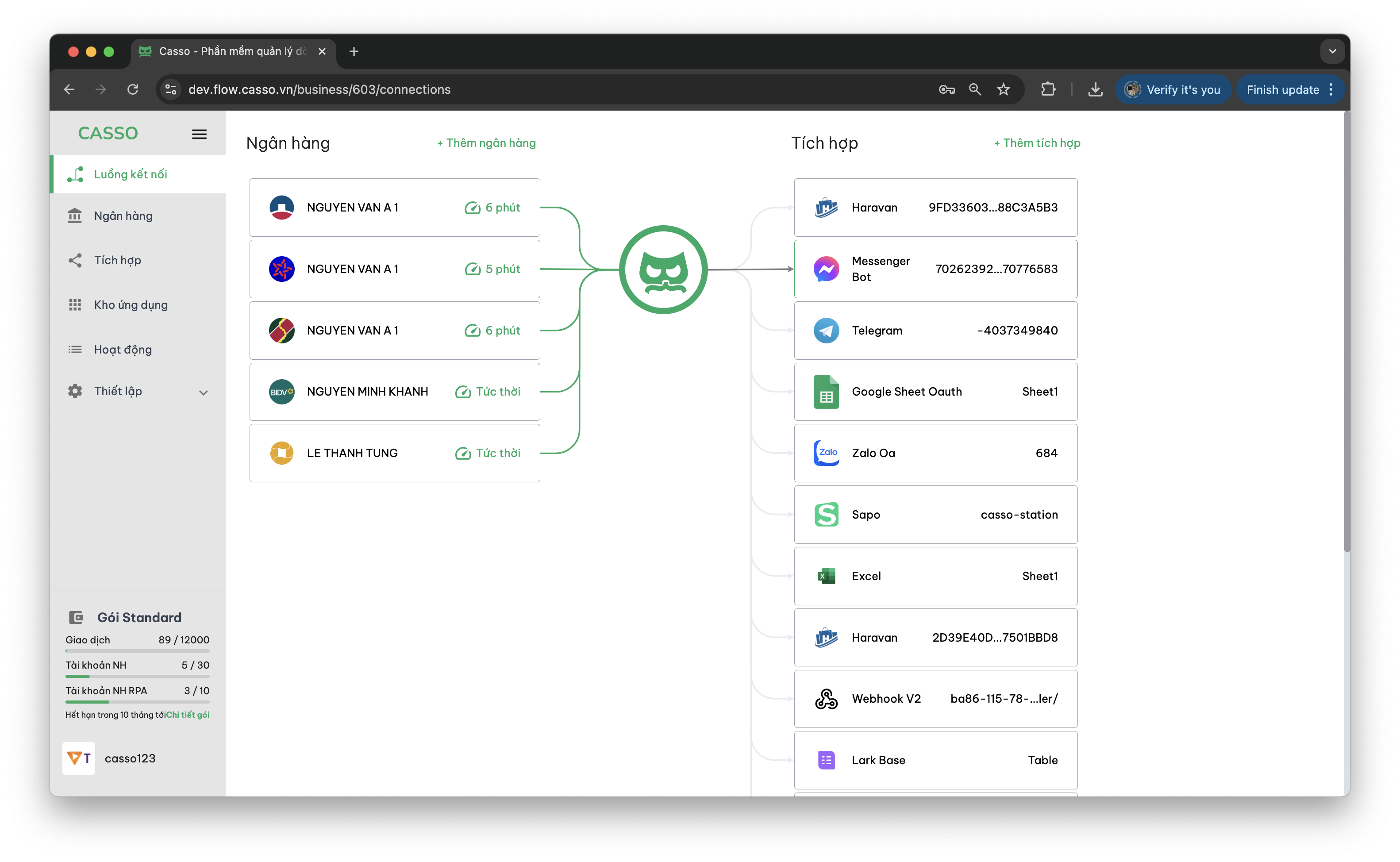The image size is (1400, 862).
Task: Click the CASSO logo
Action: tap(108, 133)
